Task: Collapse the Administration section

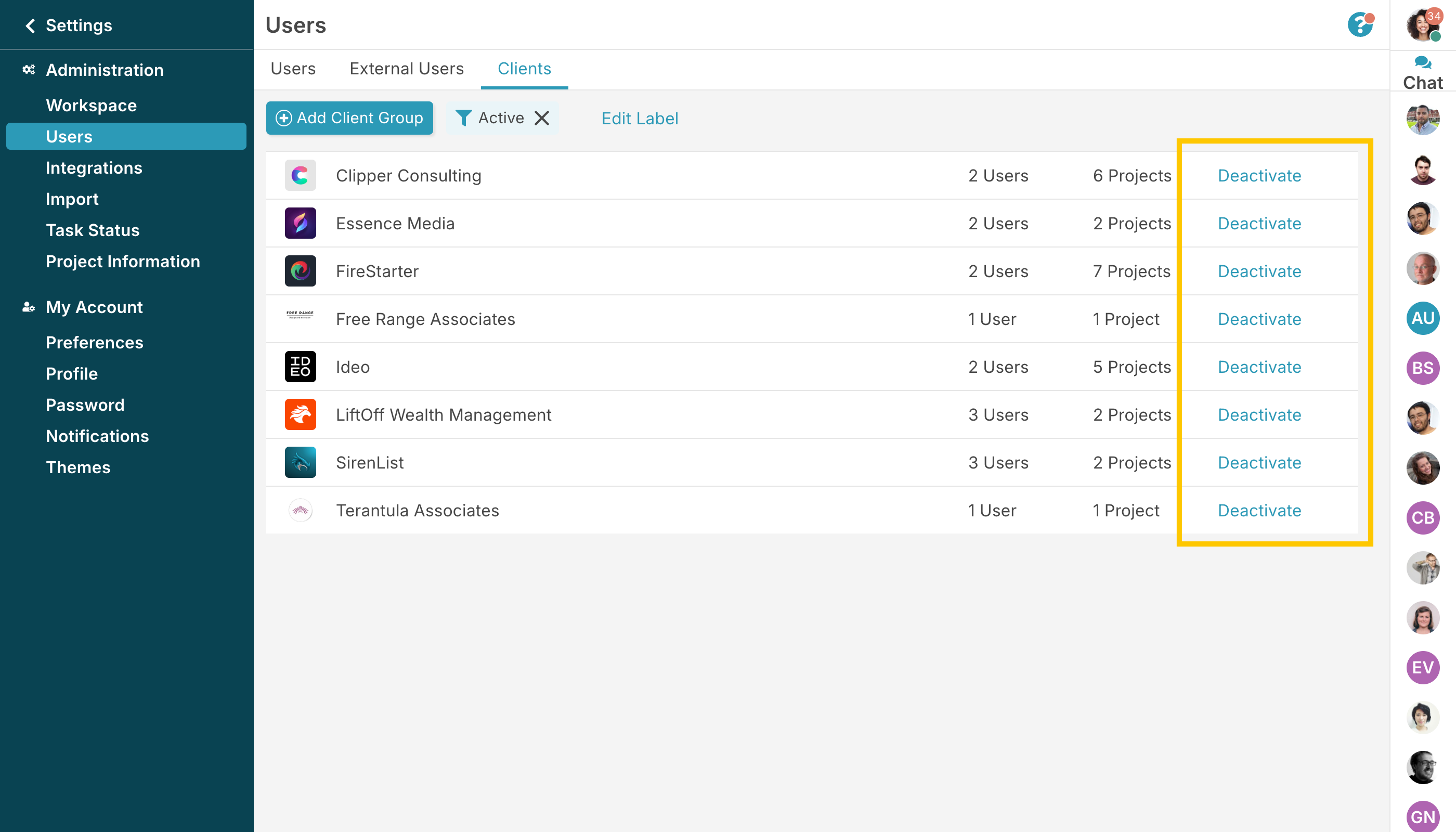Action: pos(105,70)
